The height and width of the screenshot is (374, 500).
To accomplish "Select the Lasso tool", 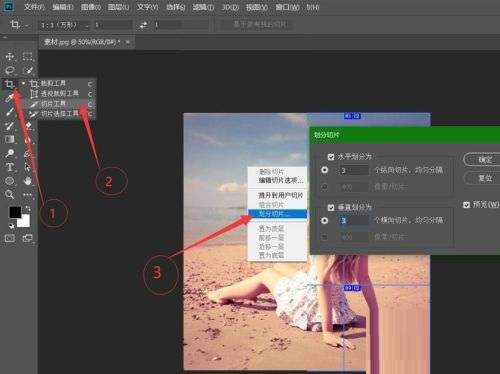I will point(9,70).
